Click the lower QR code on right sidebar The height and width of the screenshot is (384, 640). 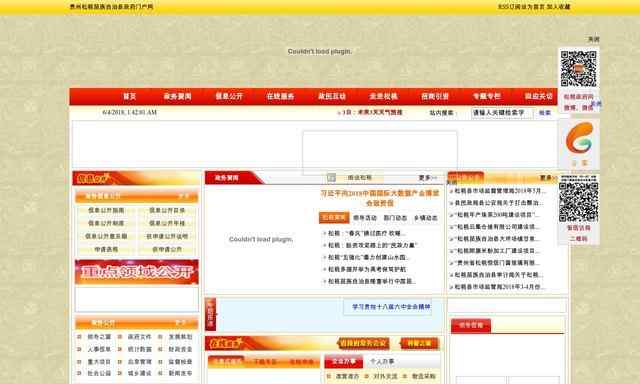[578, 202]
